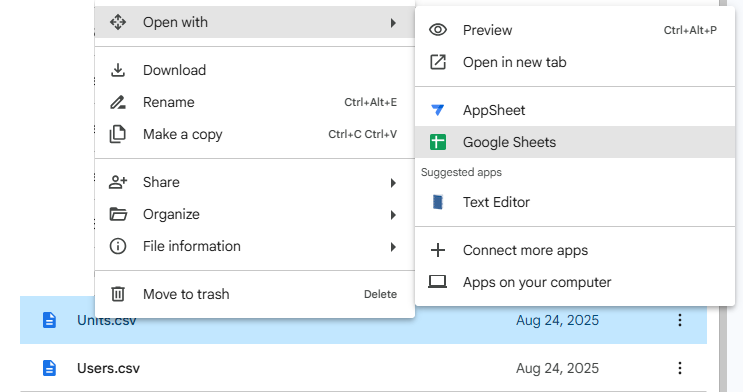Open the Organize menu entry
Image resolution: width=745 pixels, height=392 pixels.
pos(255,214)
